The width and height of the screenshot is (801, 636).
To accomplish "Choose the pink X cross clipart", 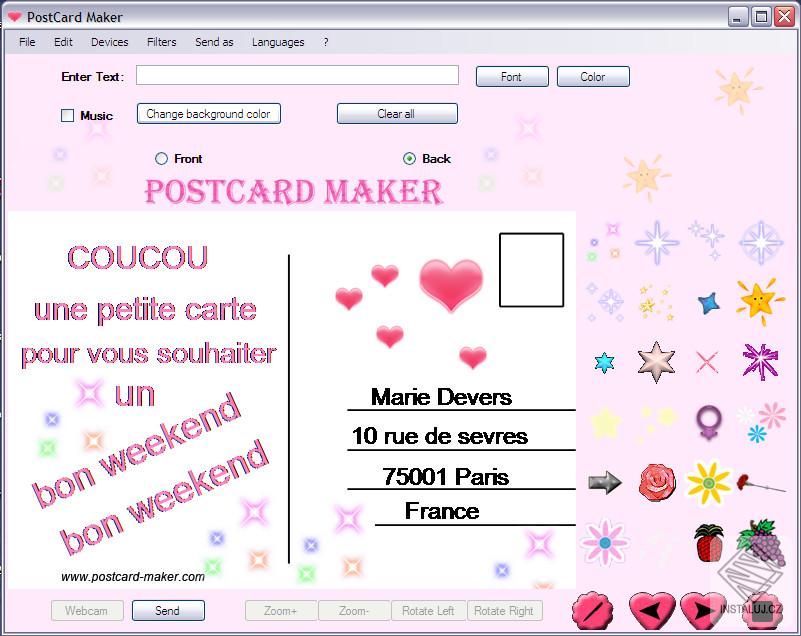I will [x=707, y=362].
